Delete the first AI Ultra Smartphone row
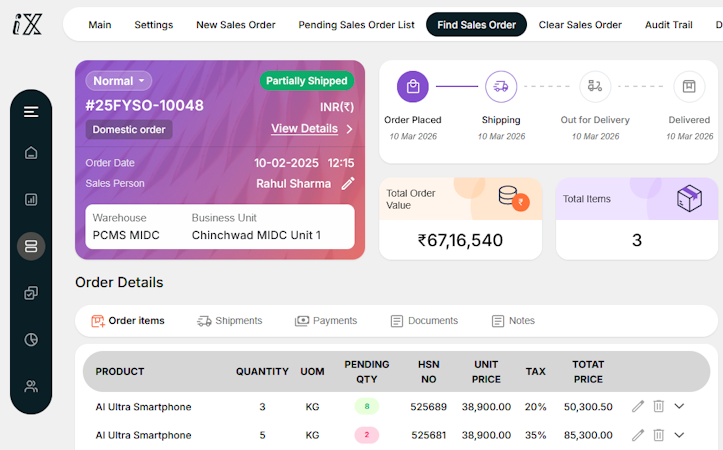This screenshot has width=723, height=450. (658, 406)
